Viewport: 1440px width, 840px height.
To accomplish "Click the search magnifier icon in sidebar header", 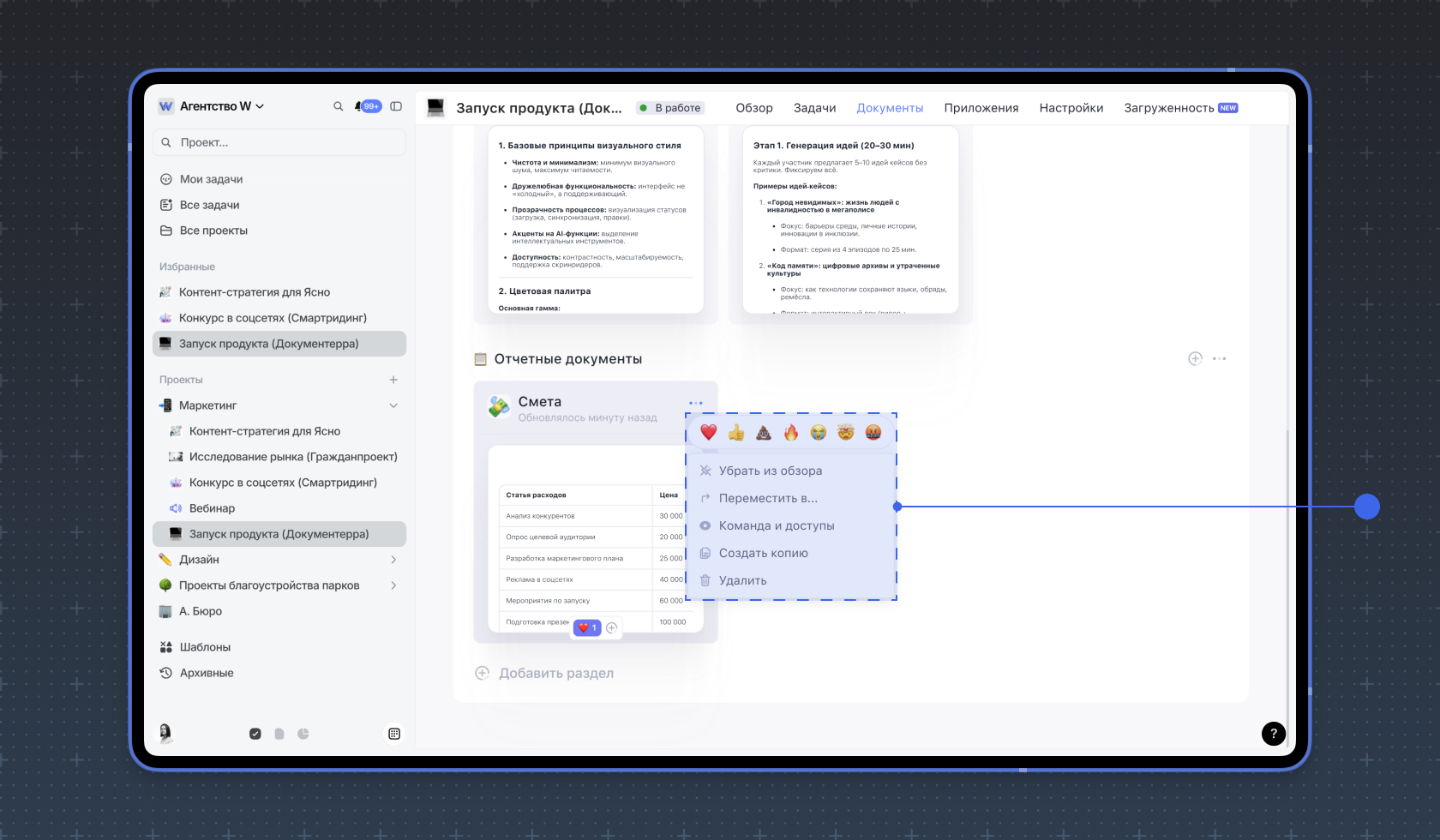I will (338, 106).
